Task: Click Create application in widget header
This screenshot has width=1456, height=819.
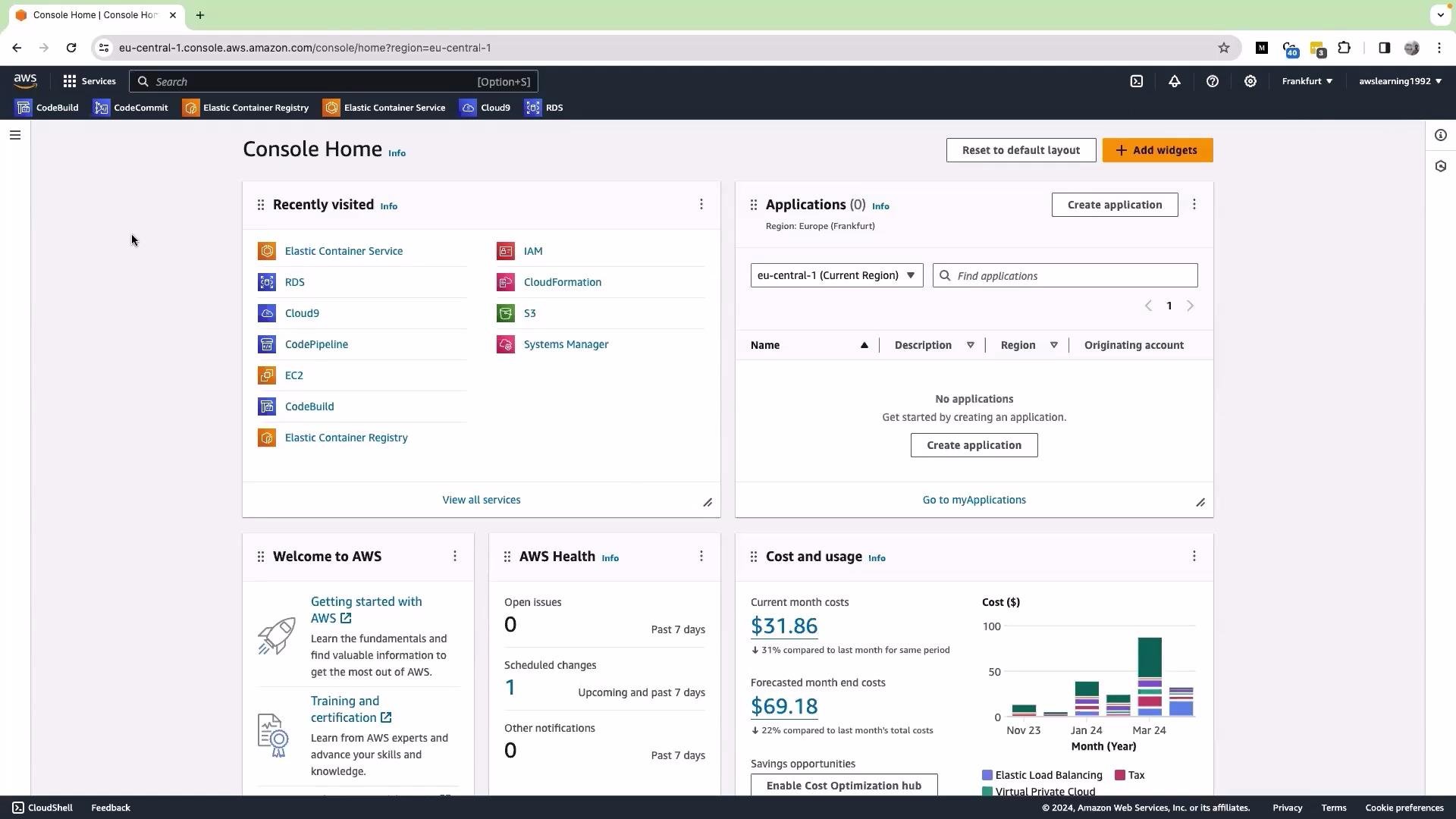Action: click(x=1114, y=205)
